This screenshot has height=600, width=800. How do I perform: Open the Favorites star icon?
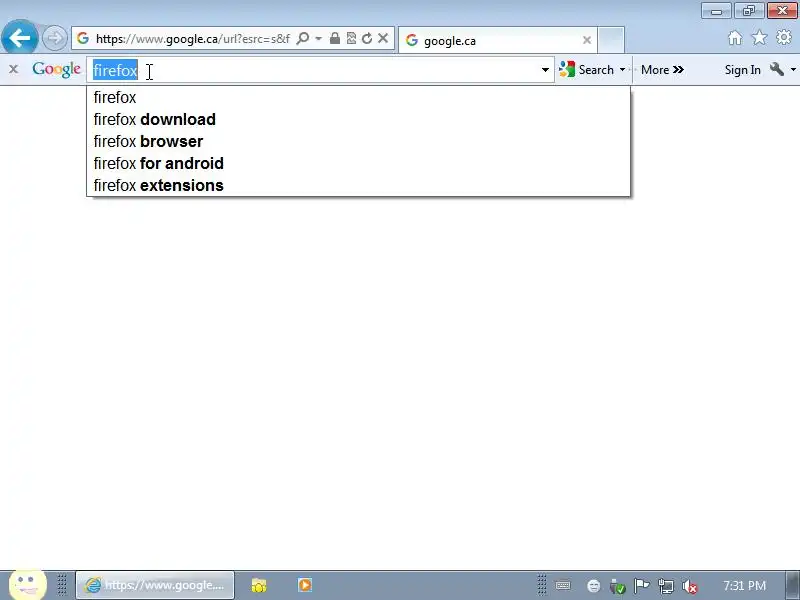pos(759,38)
